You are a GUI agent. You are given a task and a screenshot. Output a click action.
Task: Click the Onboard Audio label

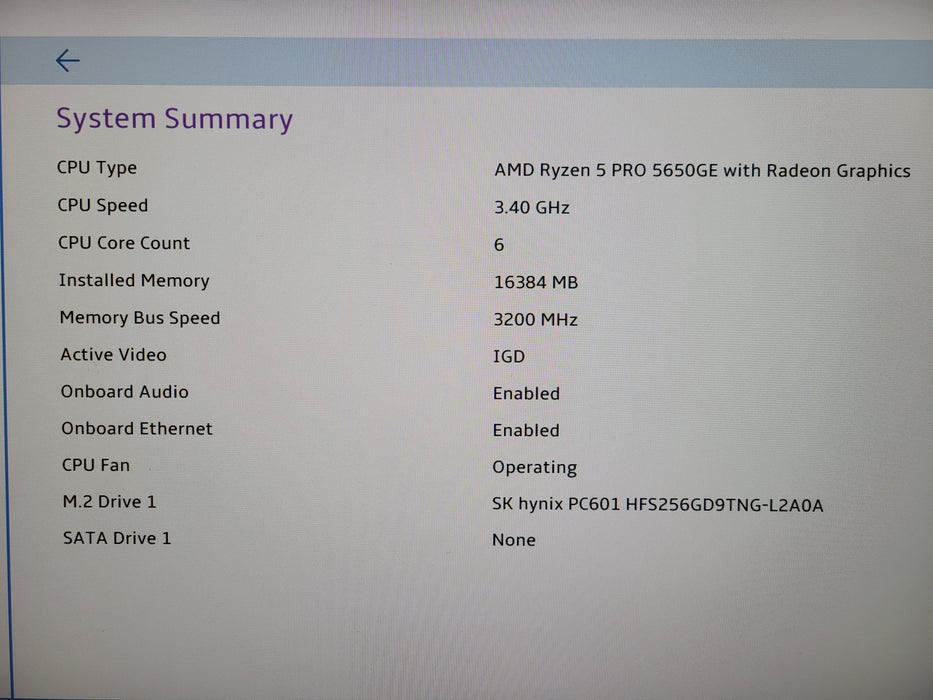124,392
